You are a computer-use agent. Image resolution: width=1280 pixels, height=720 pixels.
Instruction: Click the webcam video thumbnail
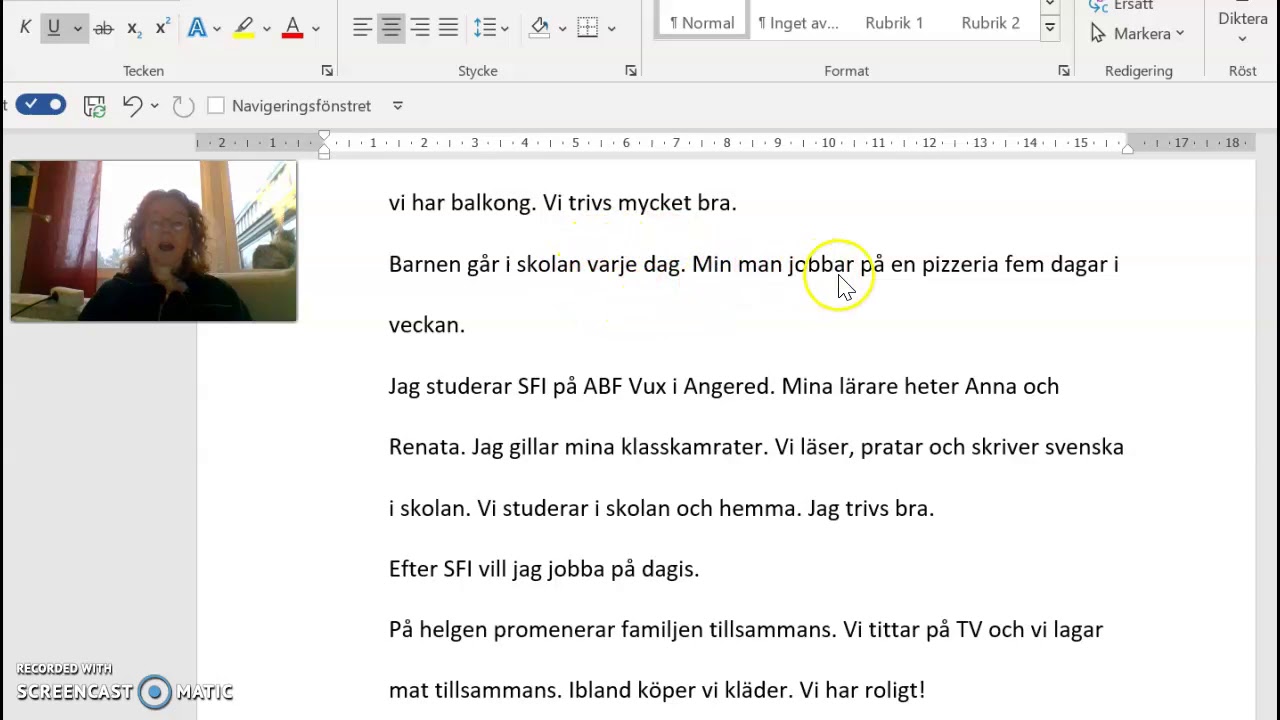click(154, 241)
